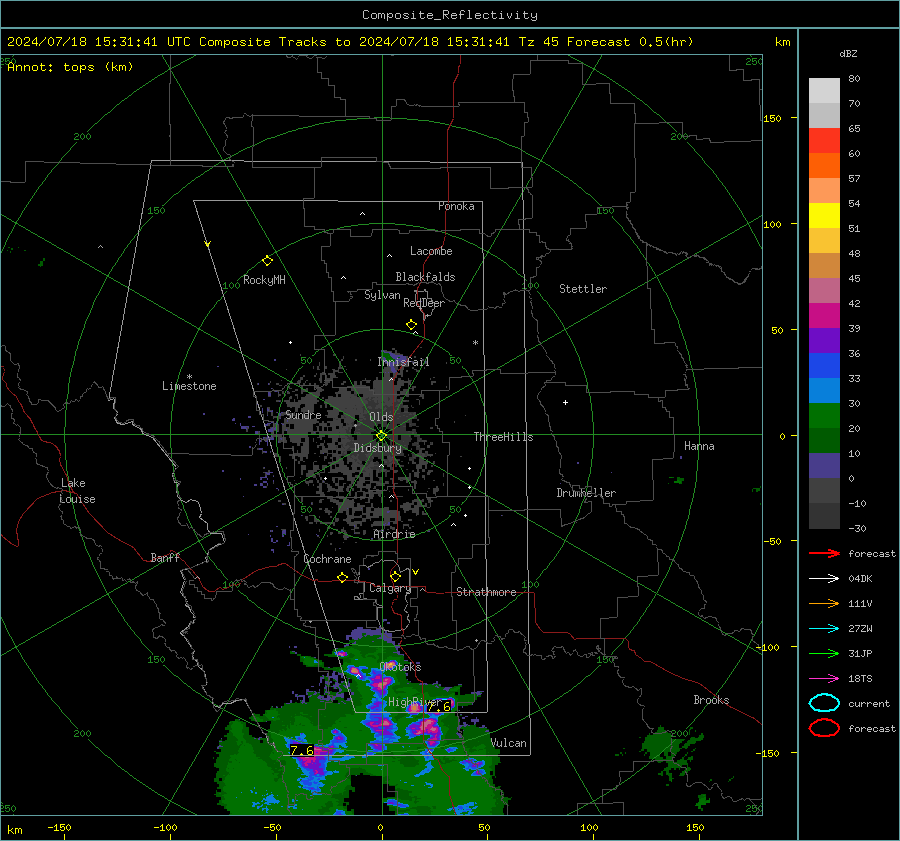
Task: Select the yellow diamond marker above Calgary
Action: pyautogui.click(x=395, y=576)
